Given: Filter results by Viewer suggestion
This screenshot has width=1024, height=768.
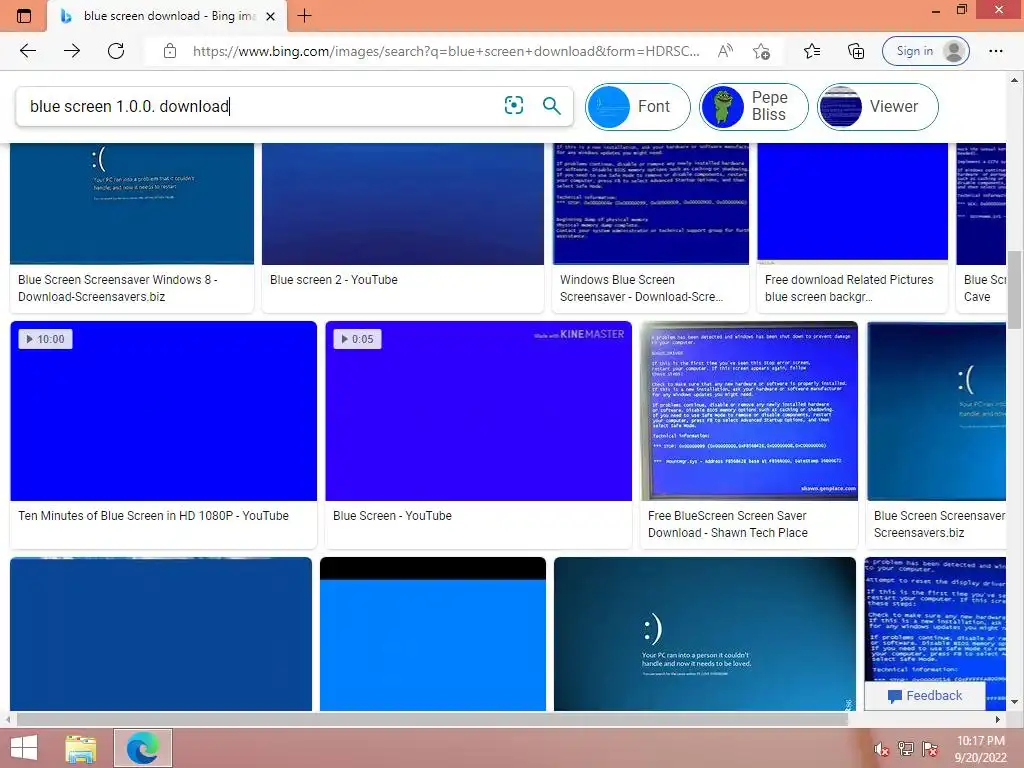Looking at the screenshot, I should (878, 106).
